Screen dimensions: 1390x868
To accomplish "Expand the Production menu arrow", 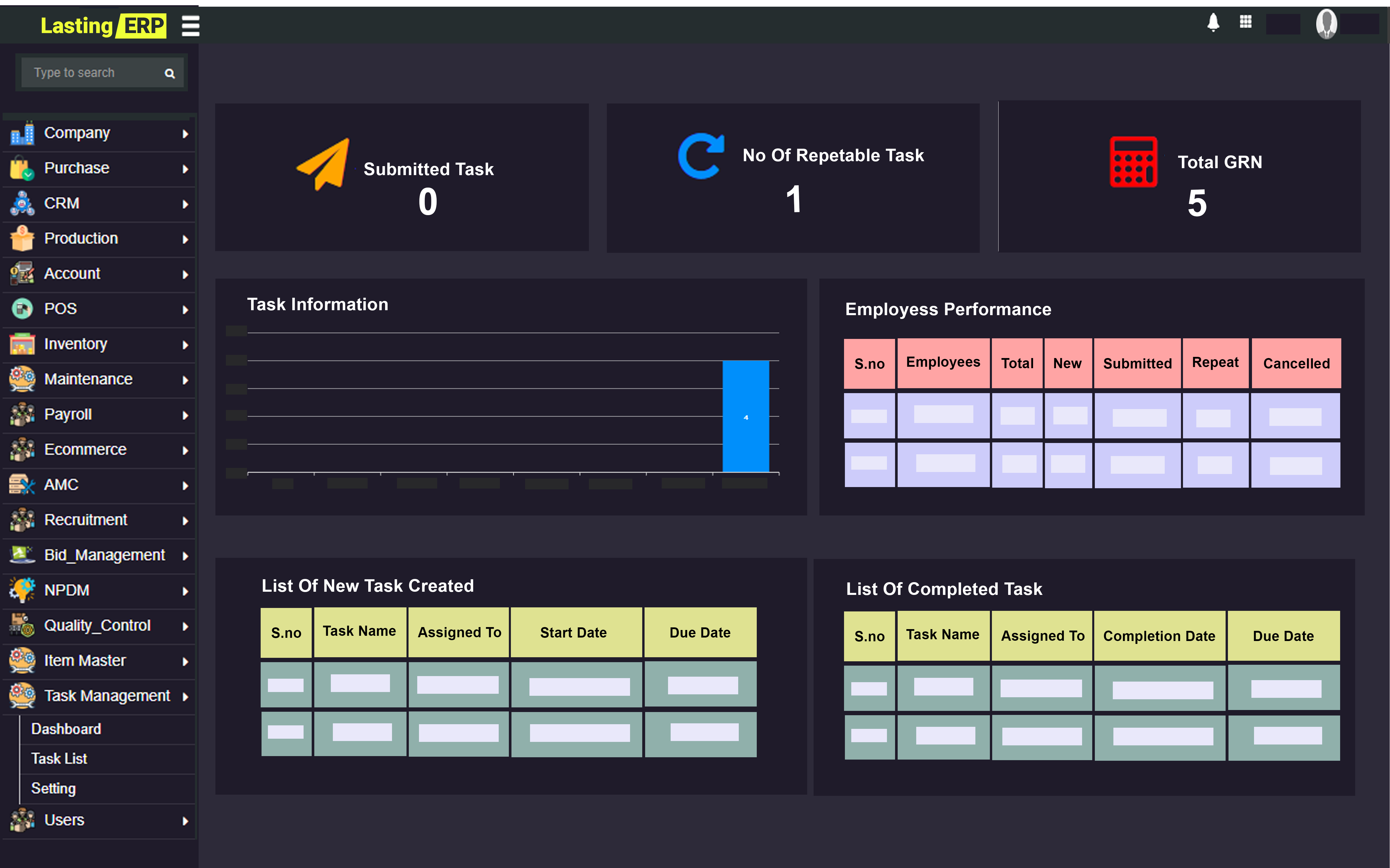I will coord(185,239).
